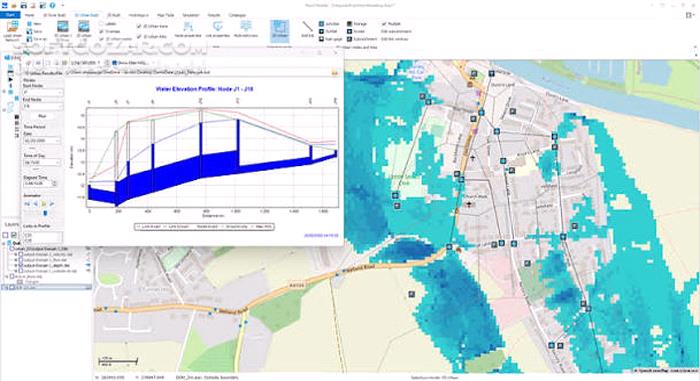Image resolution: width=700 pixels, height=381 pixels.
Task: Toggle output-Domain-1_velocity layer checkbox
Action: [21, 254]
